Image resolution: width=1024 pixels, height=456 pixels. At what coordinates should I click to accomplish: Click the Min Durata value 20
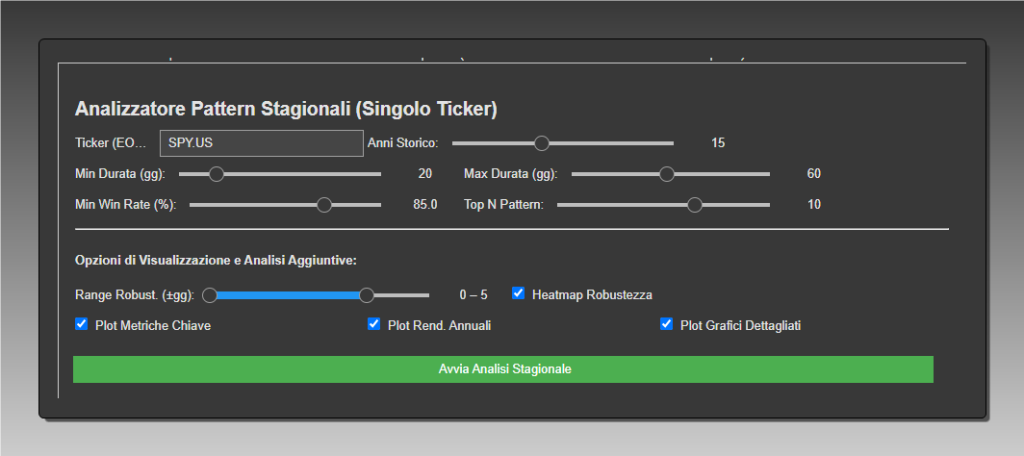coord(424,174)
